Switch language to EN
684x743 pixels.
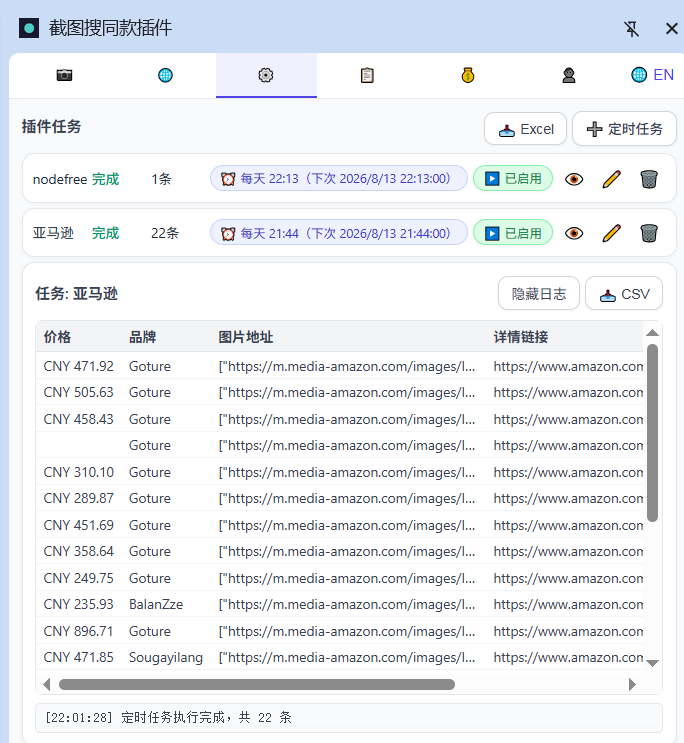pos(652,75)
